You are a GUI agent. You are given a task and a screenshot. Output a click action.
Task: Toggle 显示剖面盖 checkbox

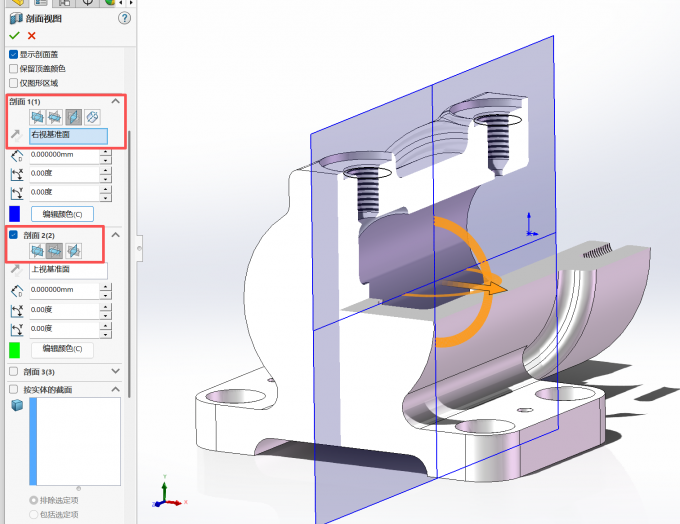13,55
